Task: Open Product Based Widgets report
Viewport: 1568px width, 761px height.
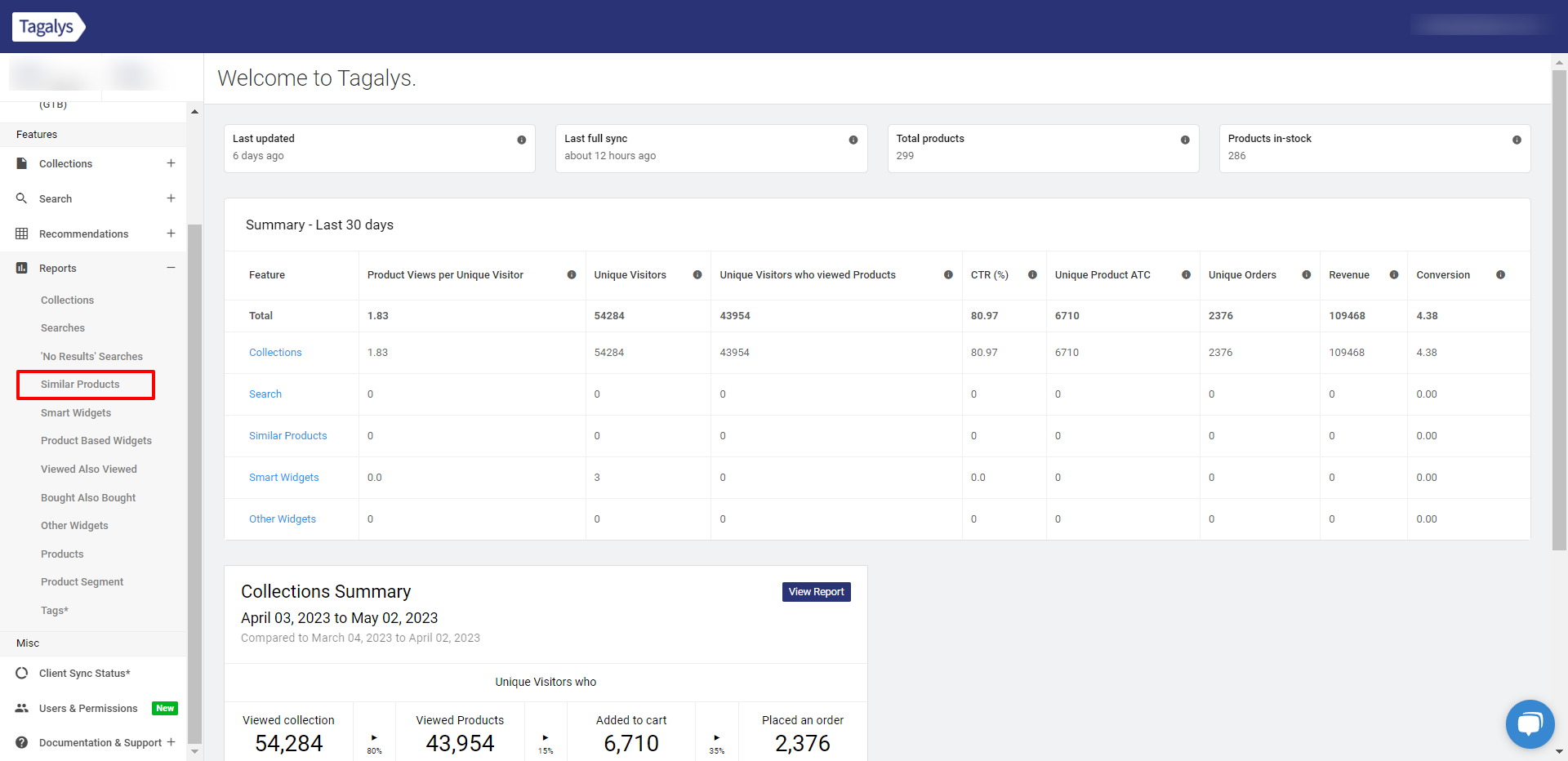Action: click(96, 440)
